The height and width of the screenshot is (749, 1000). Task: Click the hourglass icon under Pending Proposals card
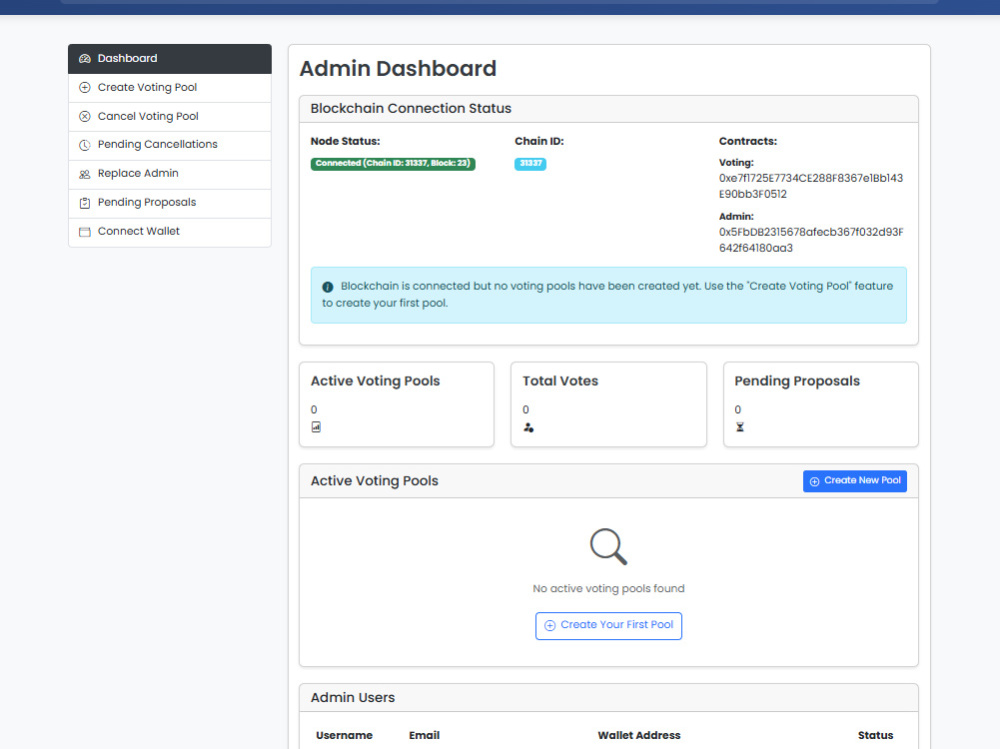pyautogui.click(x=740, y=427)
